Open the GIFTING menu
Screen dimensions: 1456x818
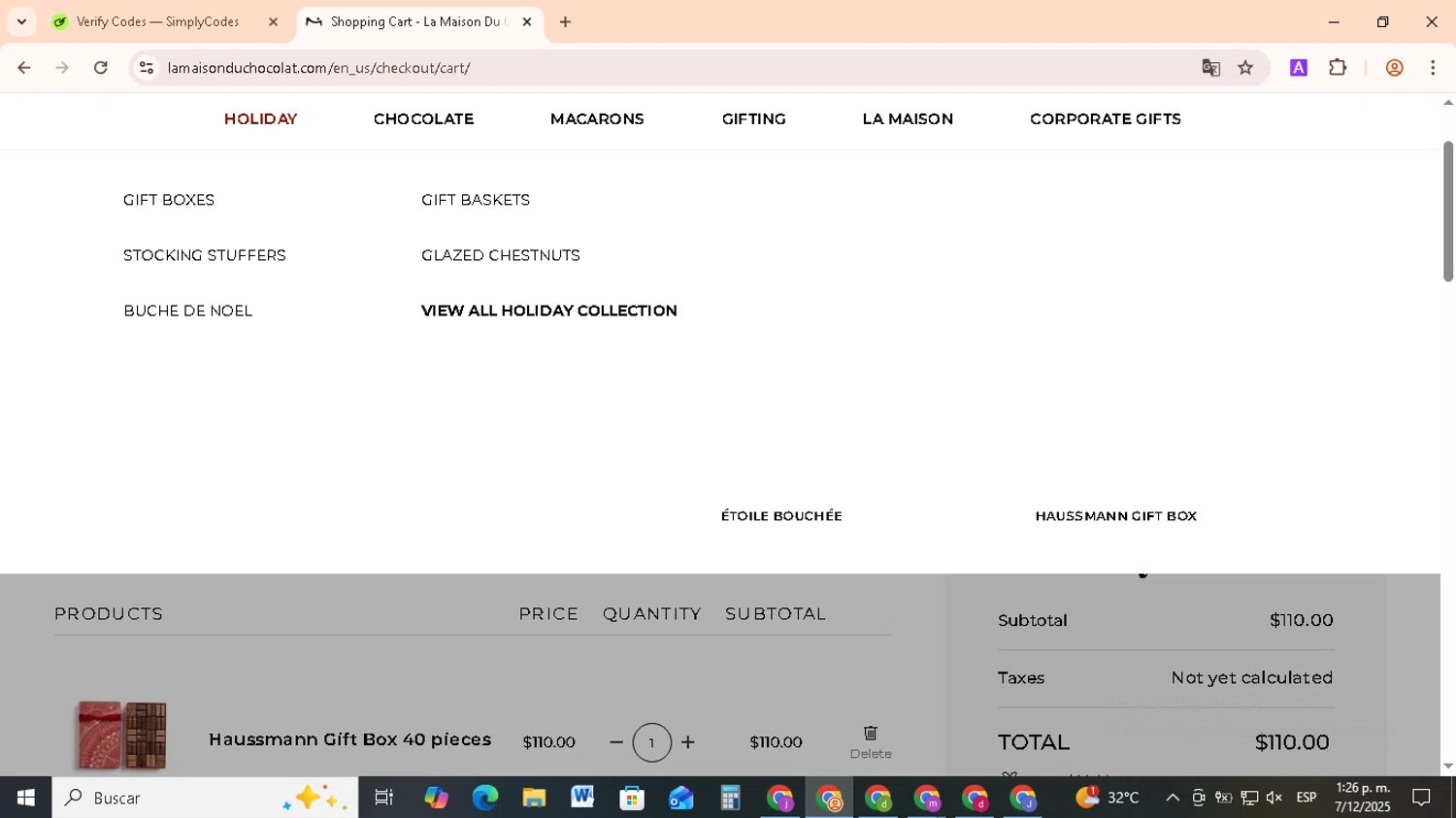[x=754, y=119]
